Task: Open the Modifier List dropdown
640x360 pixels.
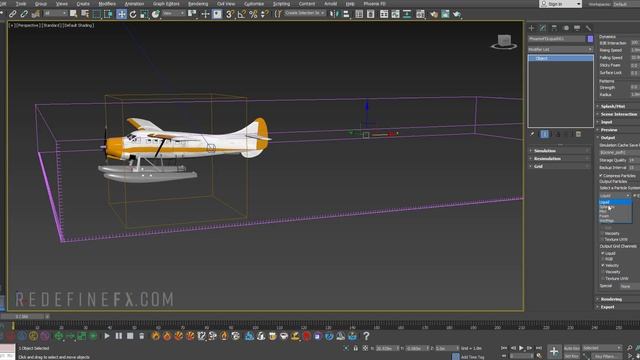Action: click(x=560, y=49)
